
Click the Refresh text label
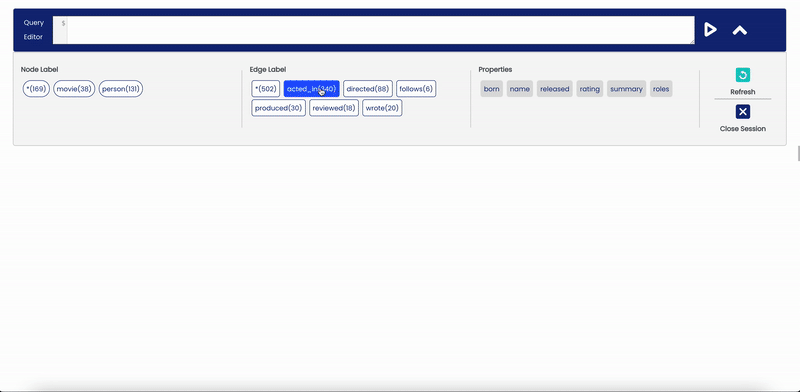743,92
